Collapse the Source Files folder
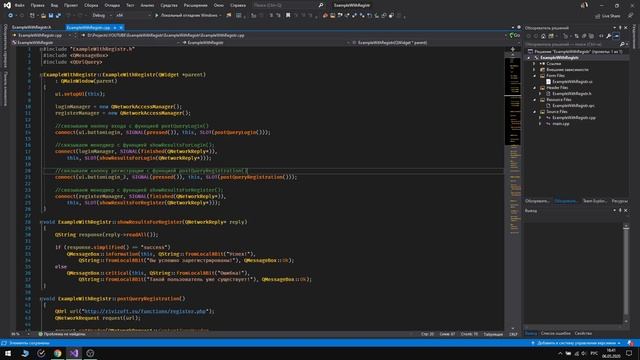This screenshot has width=640, height=360. click(x=534, y=112)
